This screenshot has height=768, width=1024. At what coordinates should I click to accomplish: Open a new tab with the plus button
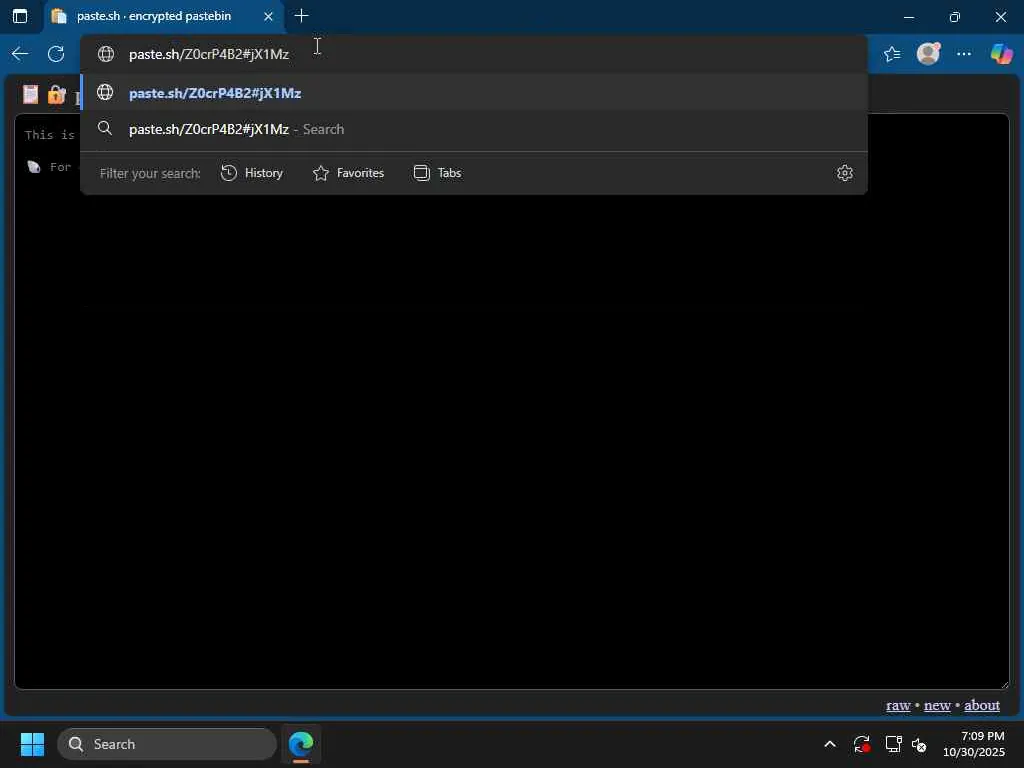(301, 16)
